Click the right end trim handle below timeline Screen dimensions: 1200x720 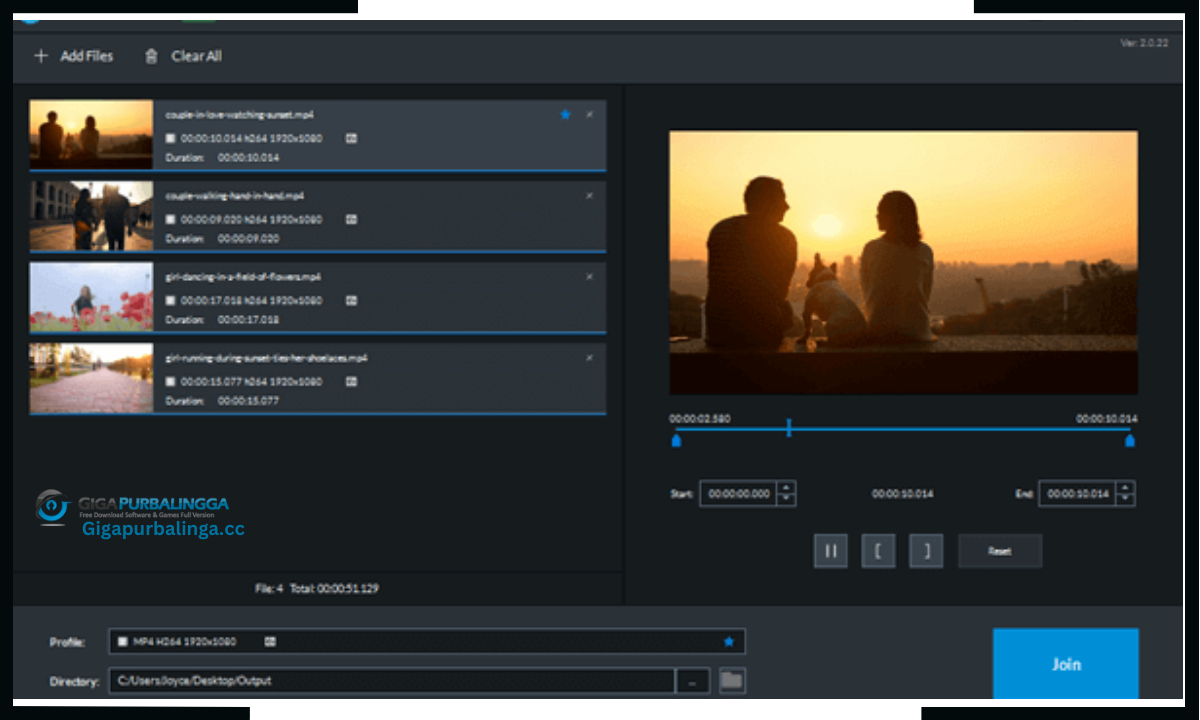coord(1130,440)
